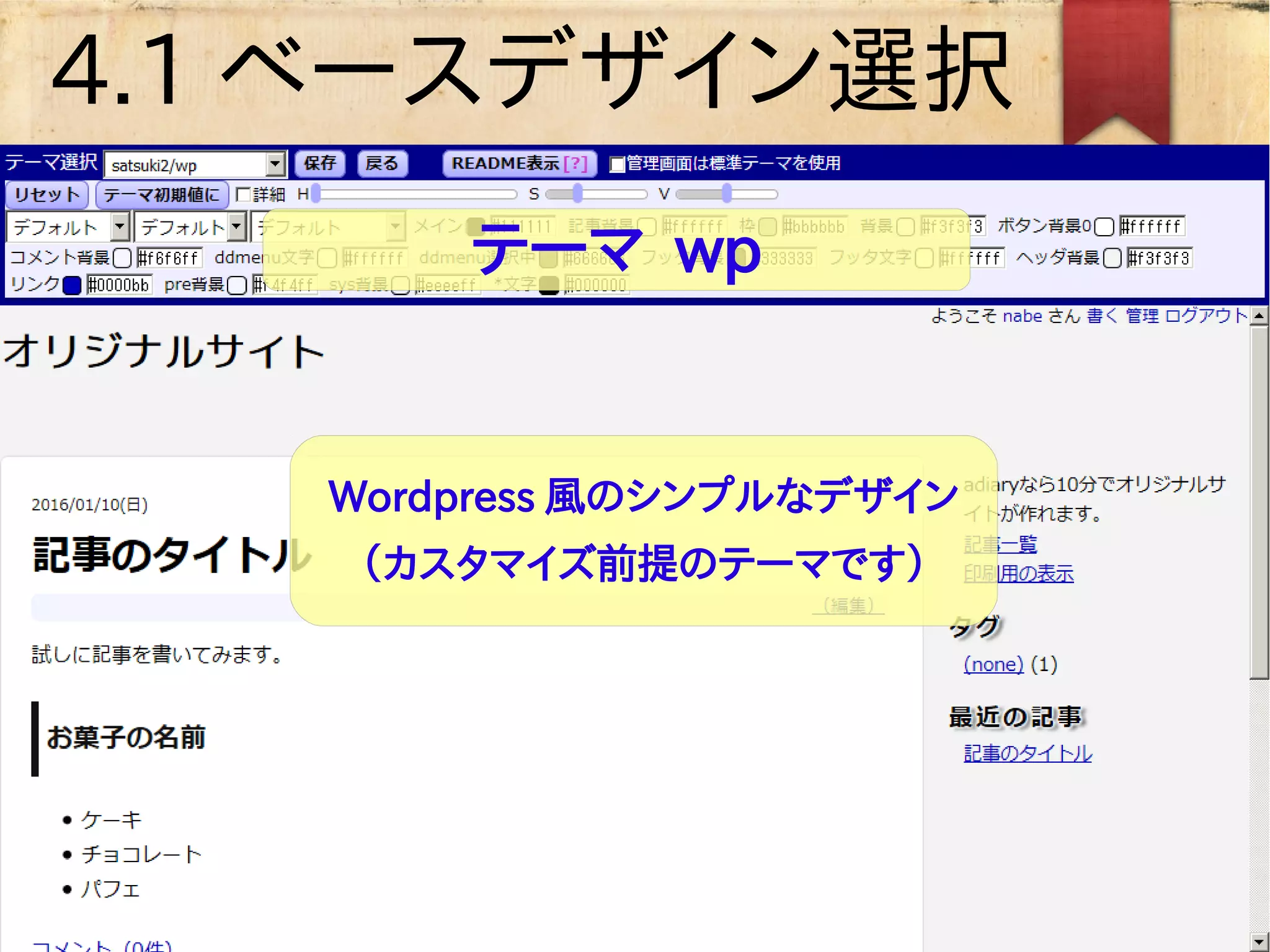Click the 管理 admin link

click(1142, 316)
